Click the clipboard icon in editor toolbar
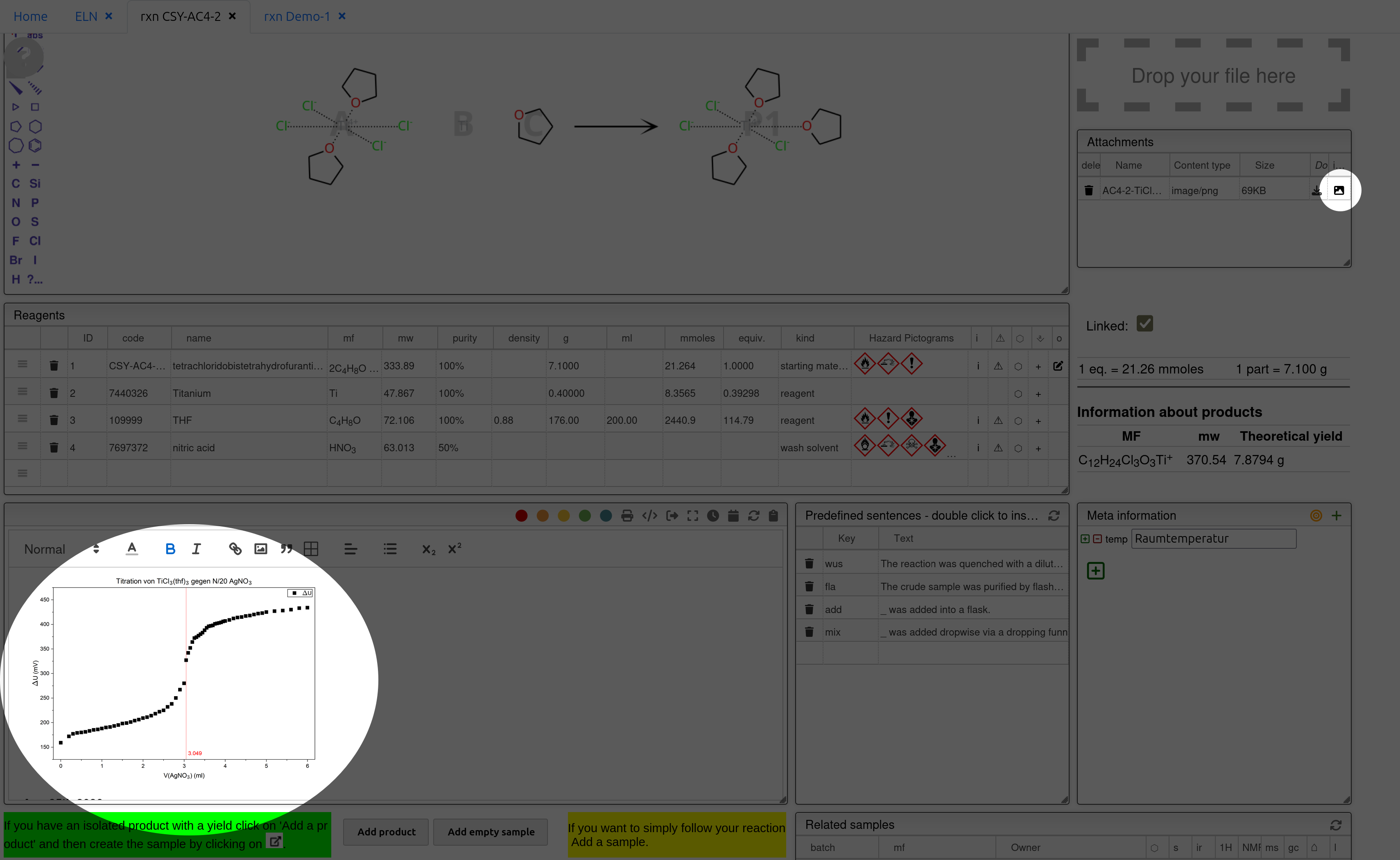 coord(773,516)
